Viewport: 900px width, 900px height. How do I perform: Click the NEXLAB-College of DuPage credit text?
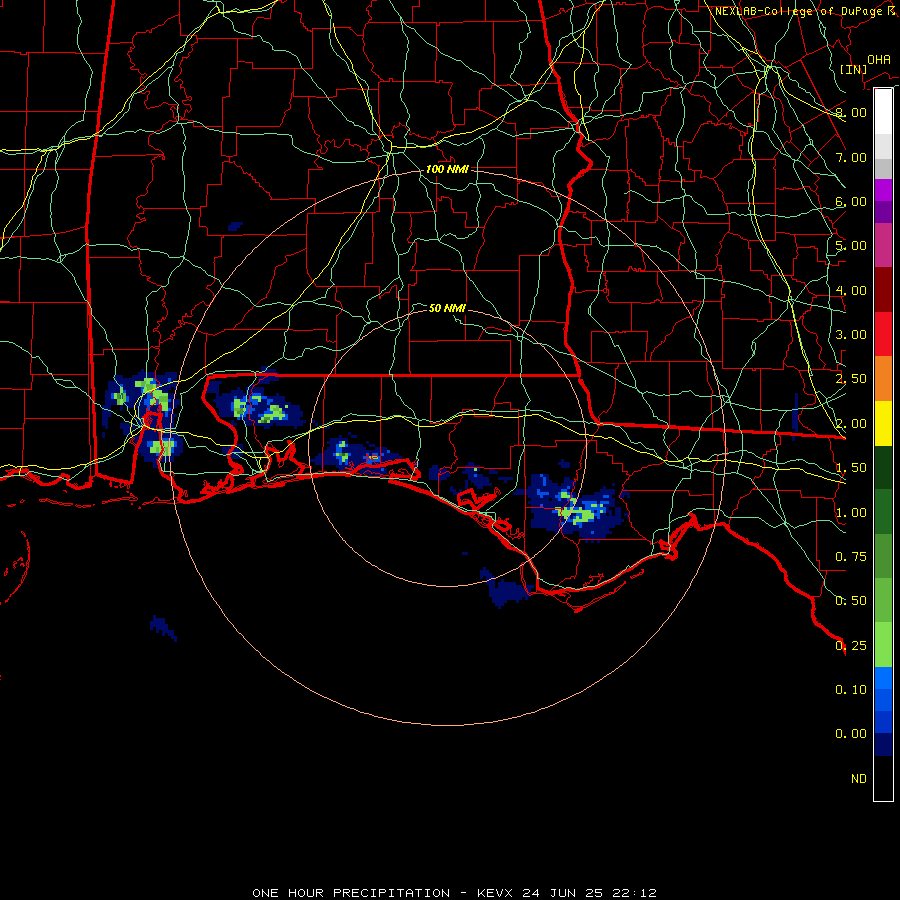805,11
